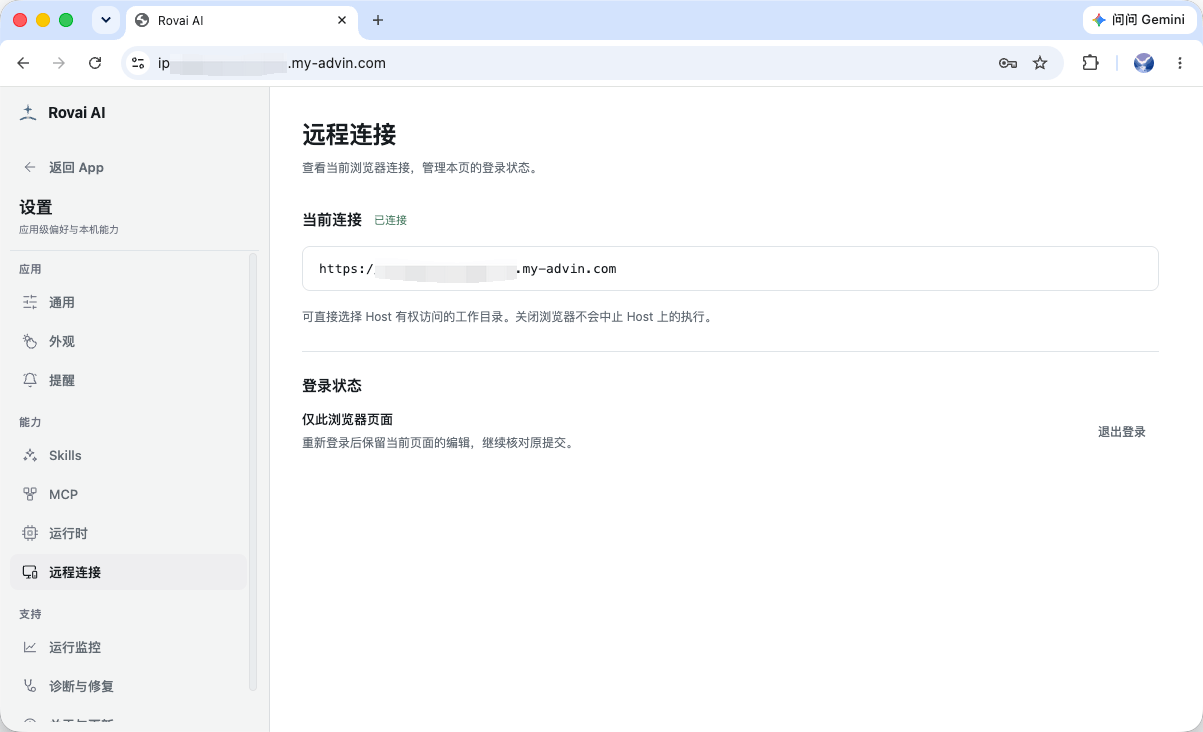This screenshot has height=732, width=1203.
Task: Open 运行监控 settings section
Action: (128, 647)
